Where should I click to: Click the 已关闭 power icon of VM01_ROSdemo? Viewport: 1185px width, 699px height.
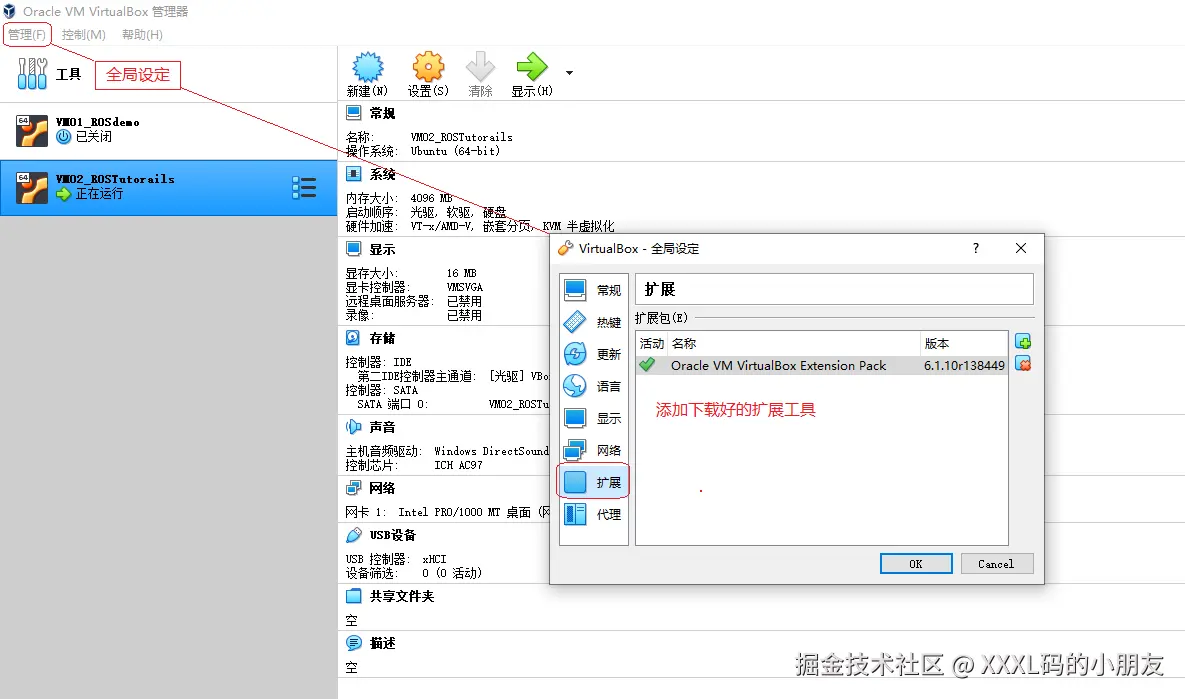point(63,137)
